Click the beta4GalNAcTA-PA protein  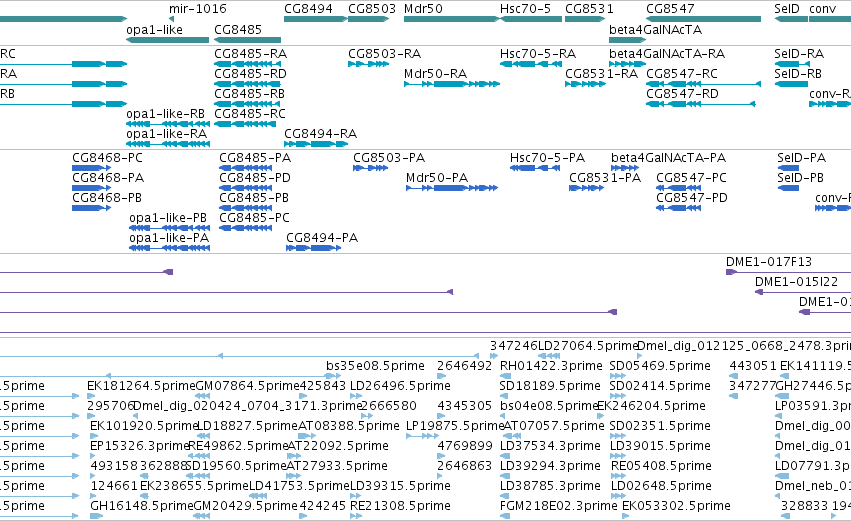(x=625, y=168)
